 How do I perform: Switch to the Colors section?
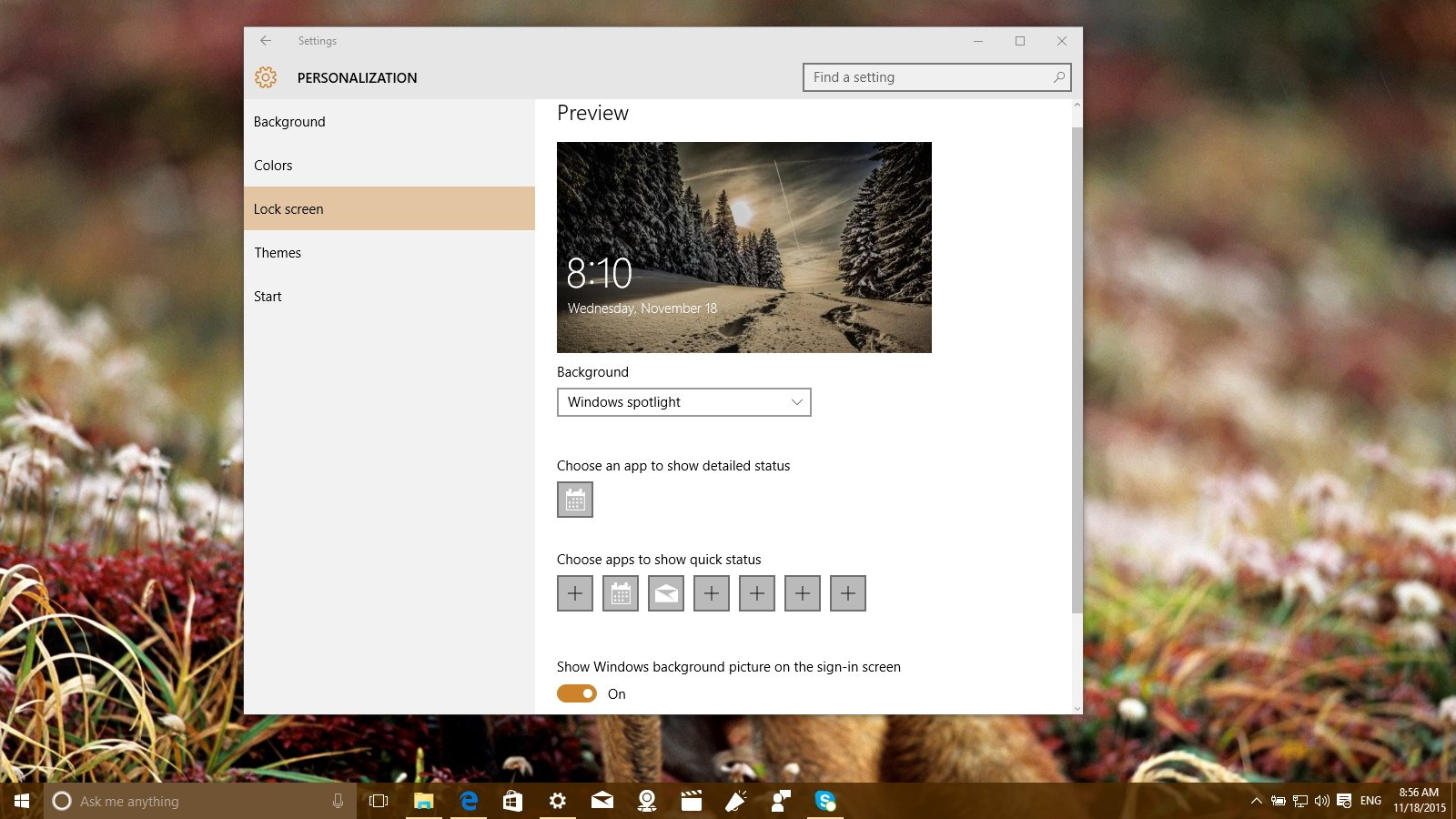pos(273,166)
